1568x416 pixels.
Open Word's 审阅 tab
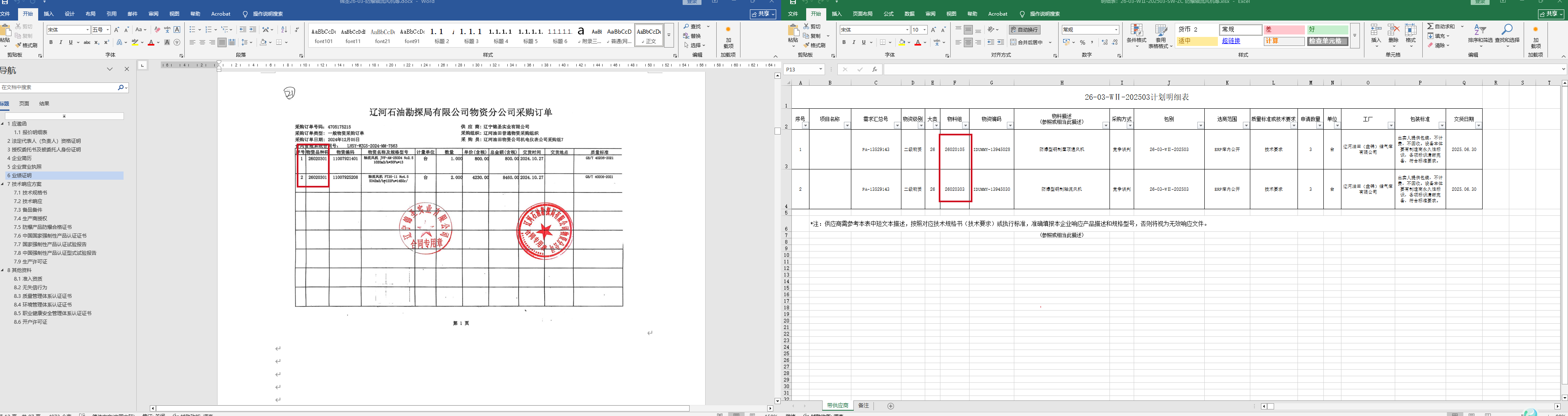(154, 14)
